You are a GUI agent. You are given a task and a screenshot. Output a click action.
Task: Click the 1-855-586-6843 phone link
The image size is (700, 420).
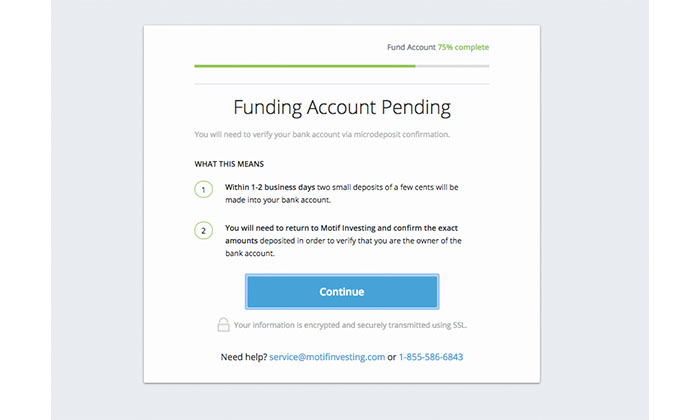tap(431, 357)
